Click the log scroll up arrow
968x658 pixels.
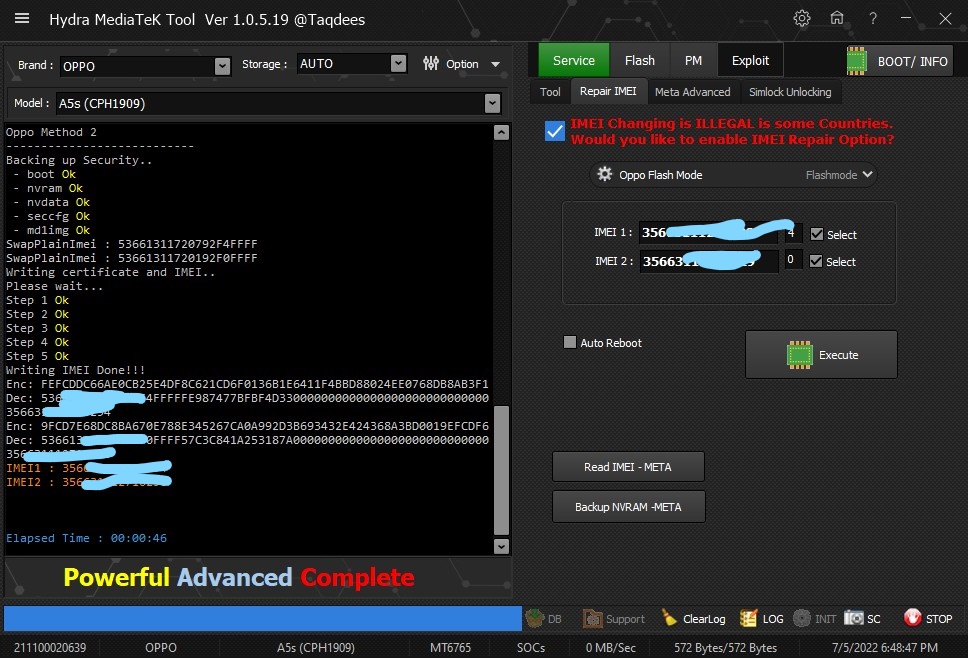[x=501, y=132]
